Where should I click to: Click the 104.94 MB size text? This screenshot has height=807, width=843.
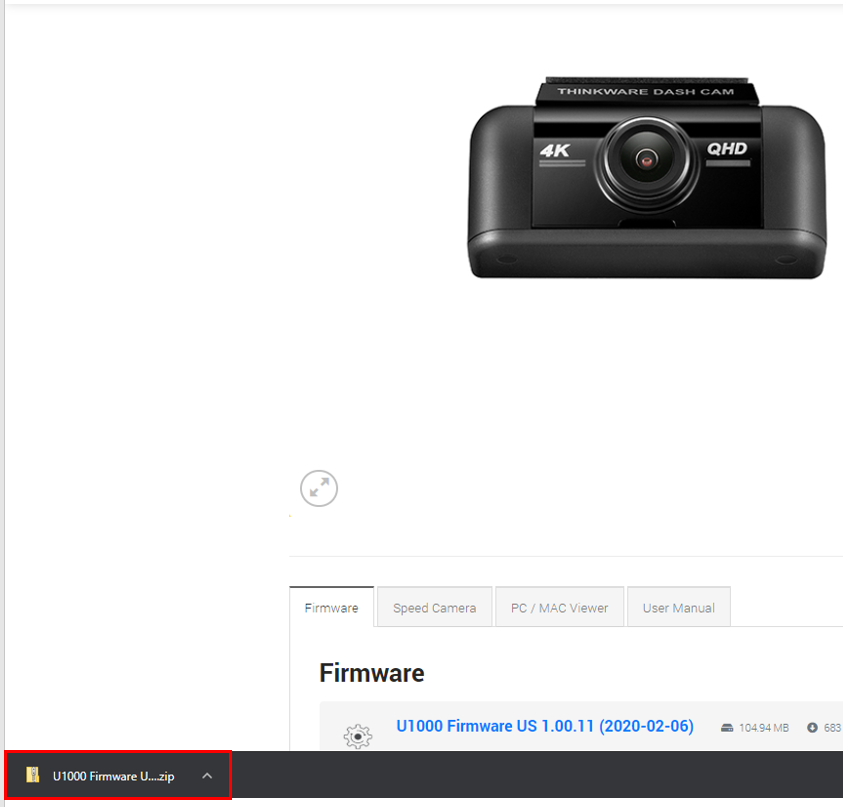764,727
